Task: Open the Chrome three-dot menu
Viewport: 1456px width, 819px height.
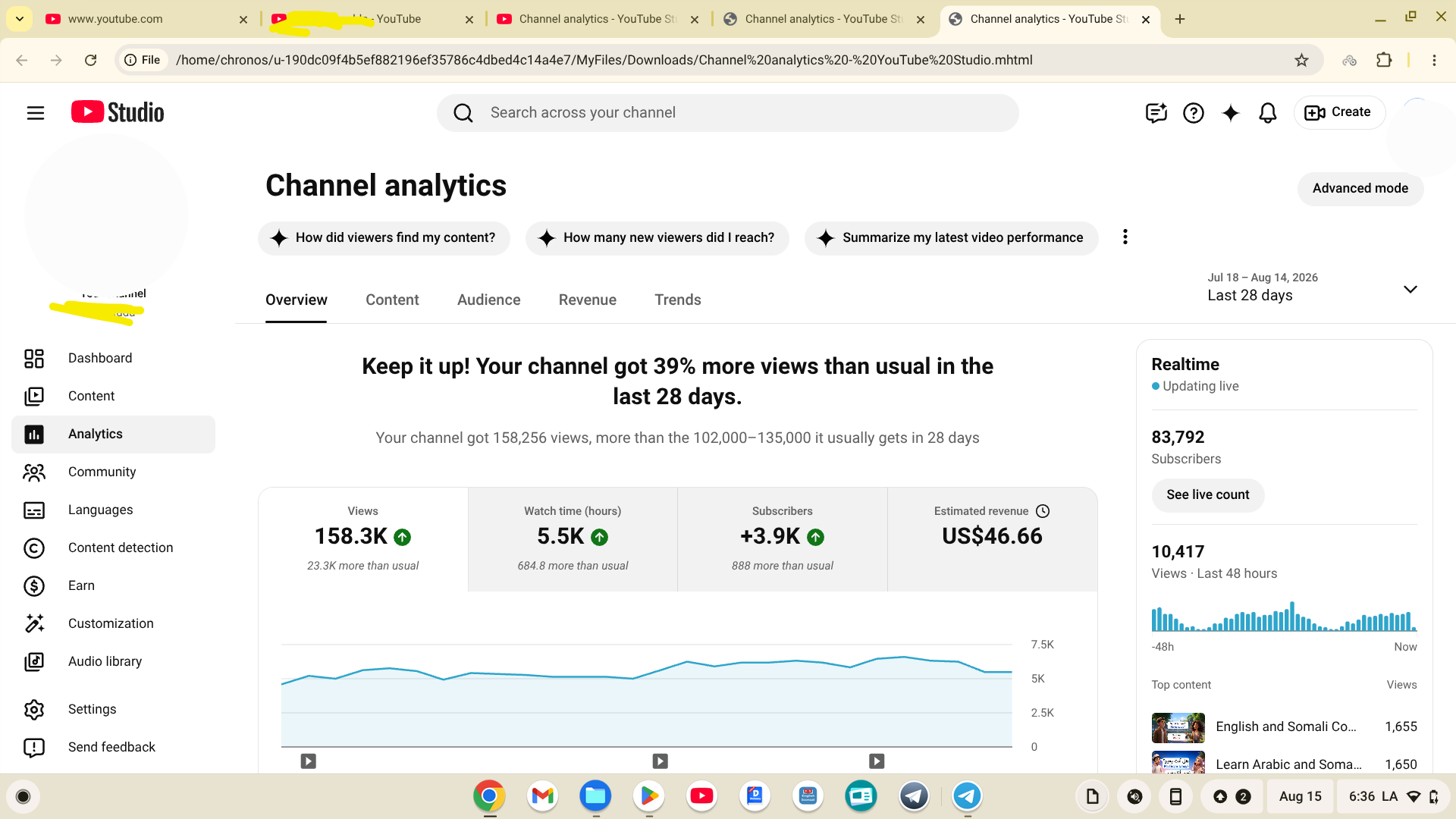Action: [1434, 60]
